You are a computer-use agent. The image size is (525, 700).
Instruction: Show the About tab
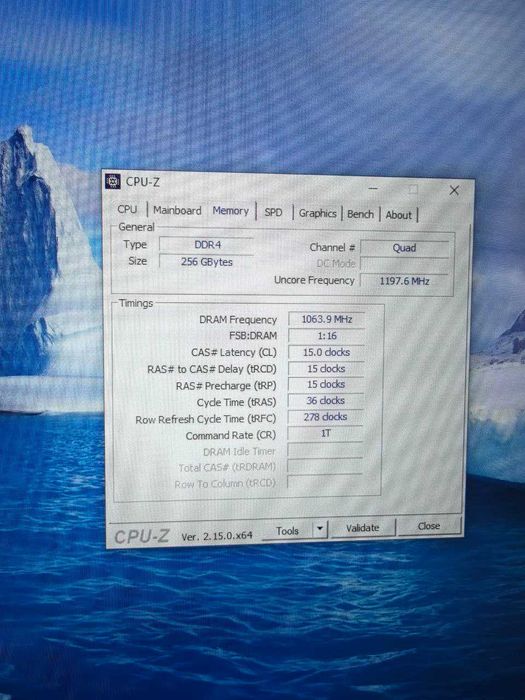398,215
